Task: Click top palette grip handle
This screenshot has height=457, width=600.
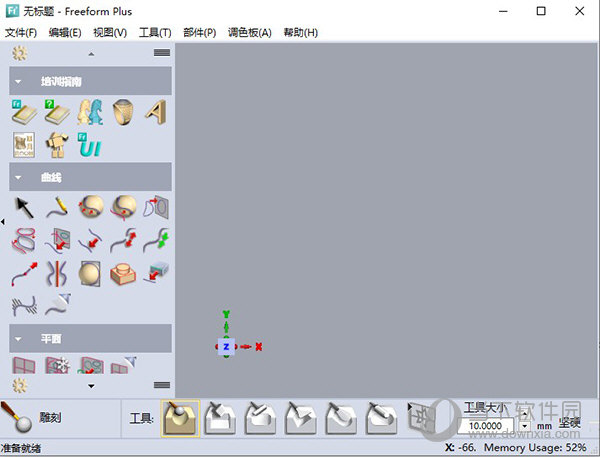Action: tap(162, 53)
